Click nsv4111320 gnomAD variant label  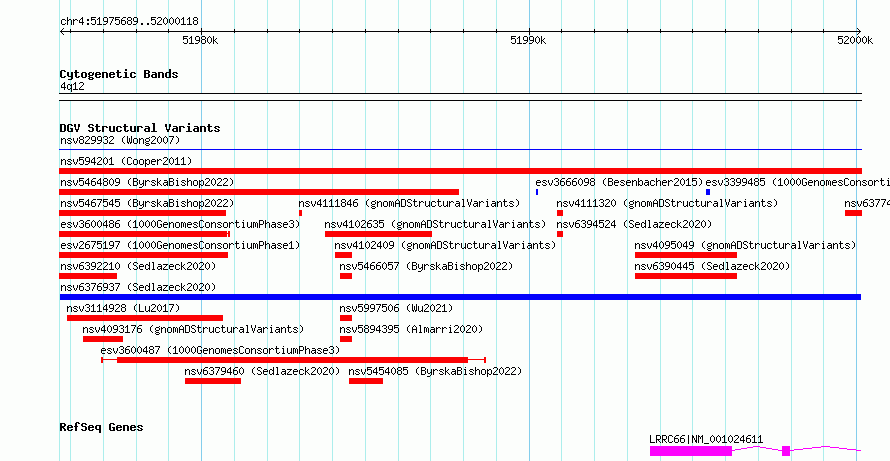point(667,203)
